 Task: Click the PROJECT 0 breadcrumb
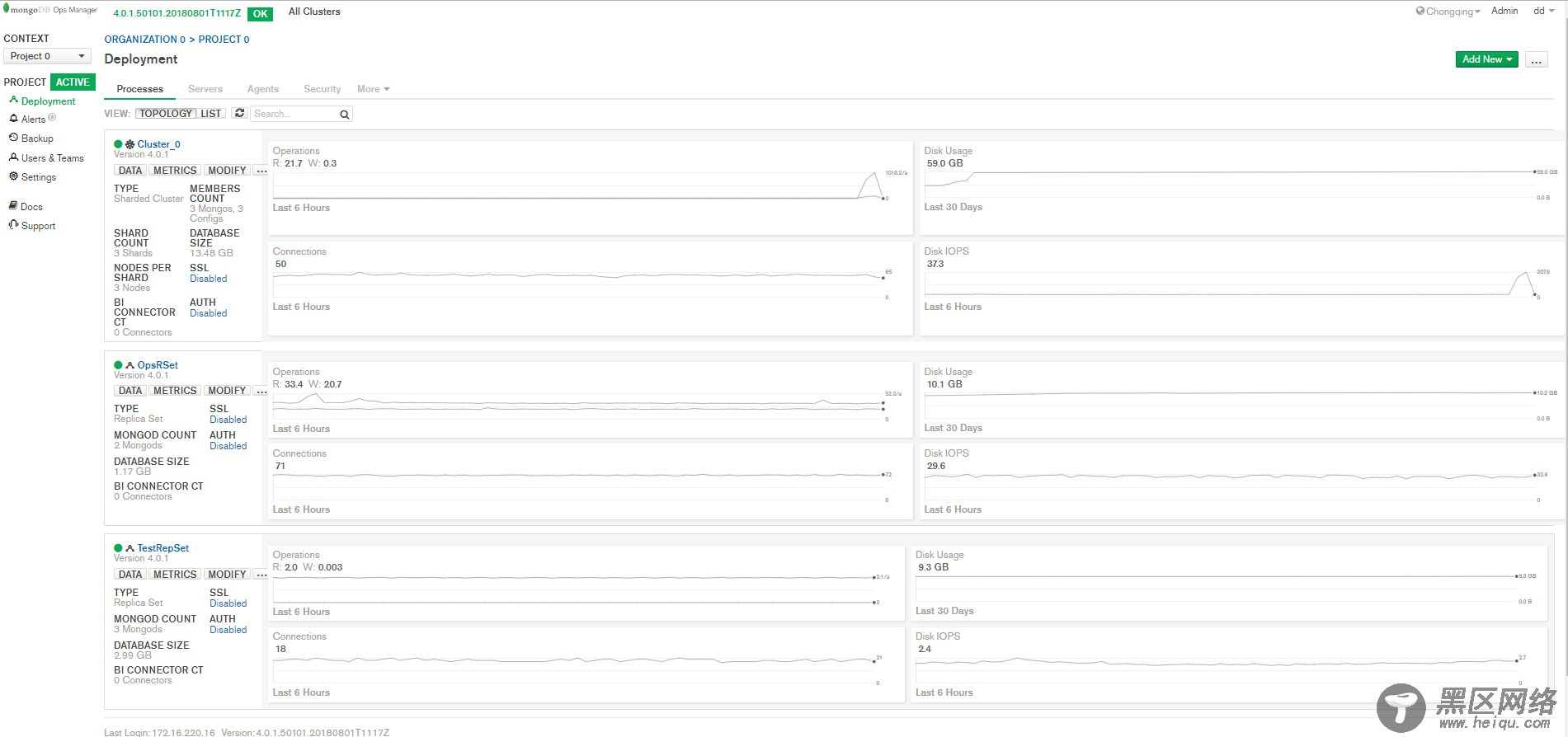pyautogui.click(x=224, y=40)
